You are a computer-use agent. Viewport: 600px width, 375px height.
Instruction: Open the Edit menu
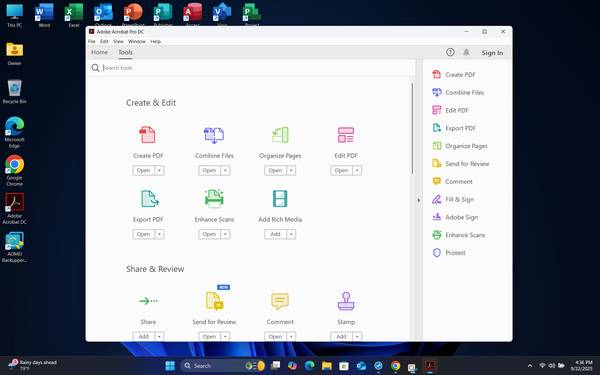point(104,41)
